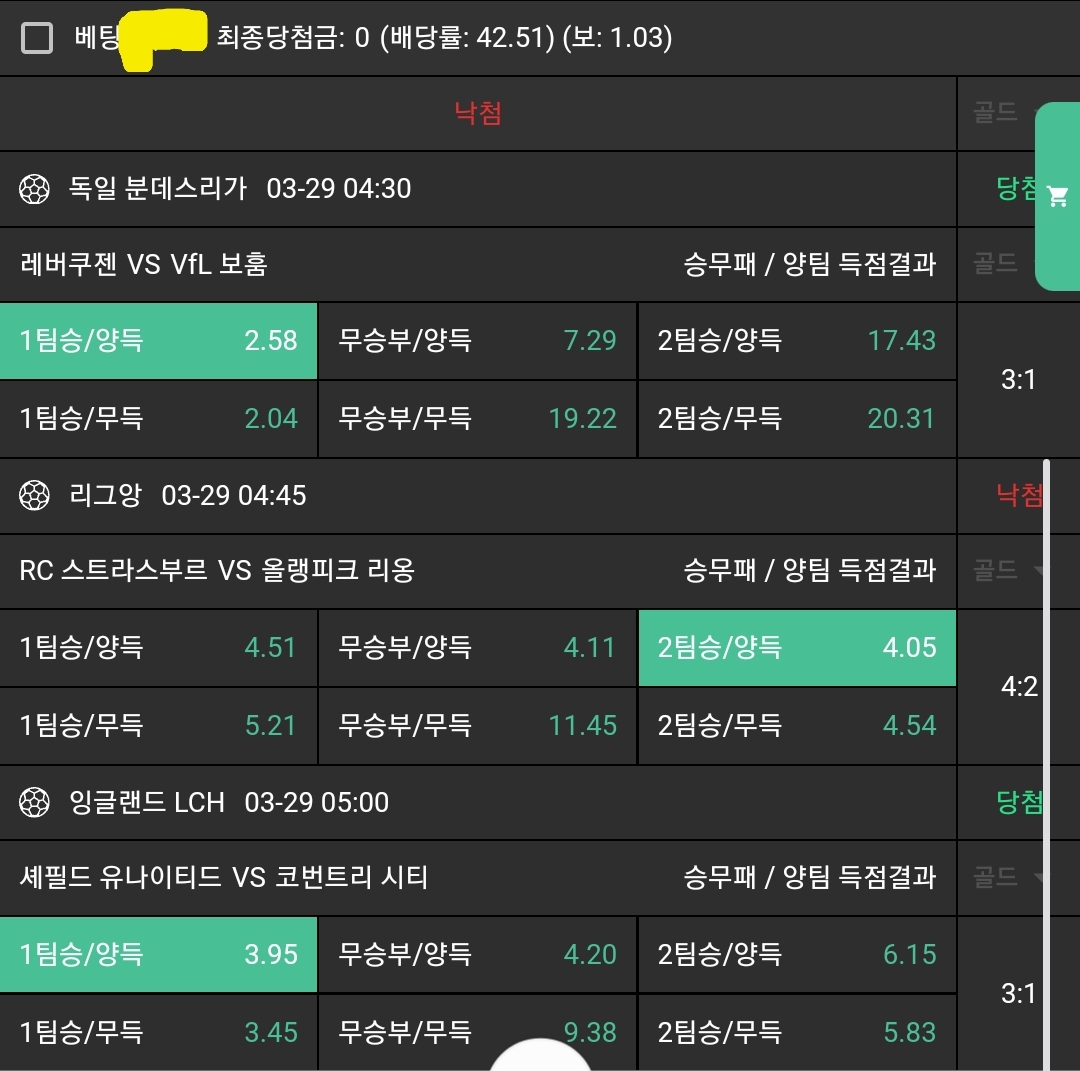The image size is (1080, 1071).
Task: Click the 4:2 score result cell
Action: (1018, 687)
